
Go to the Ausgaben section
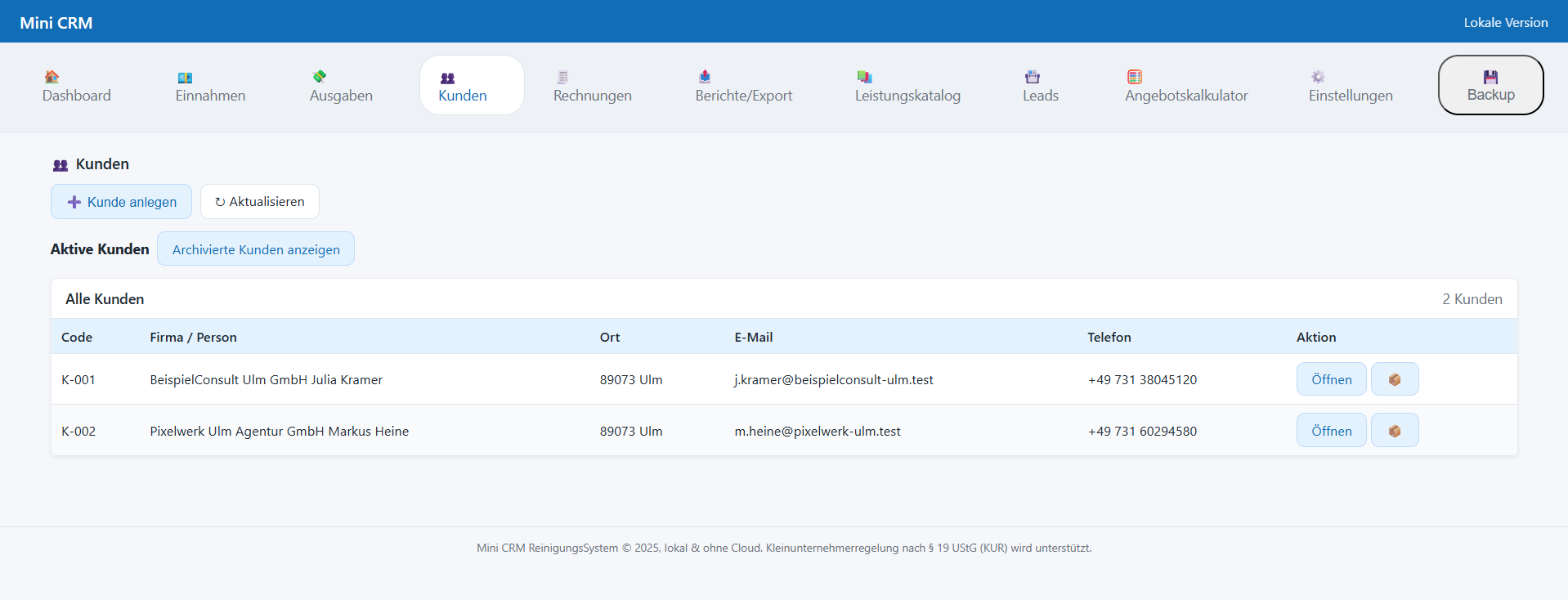[341, 86]
